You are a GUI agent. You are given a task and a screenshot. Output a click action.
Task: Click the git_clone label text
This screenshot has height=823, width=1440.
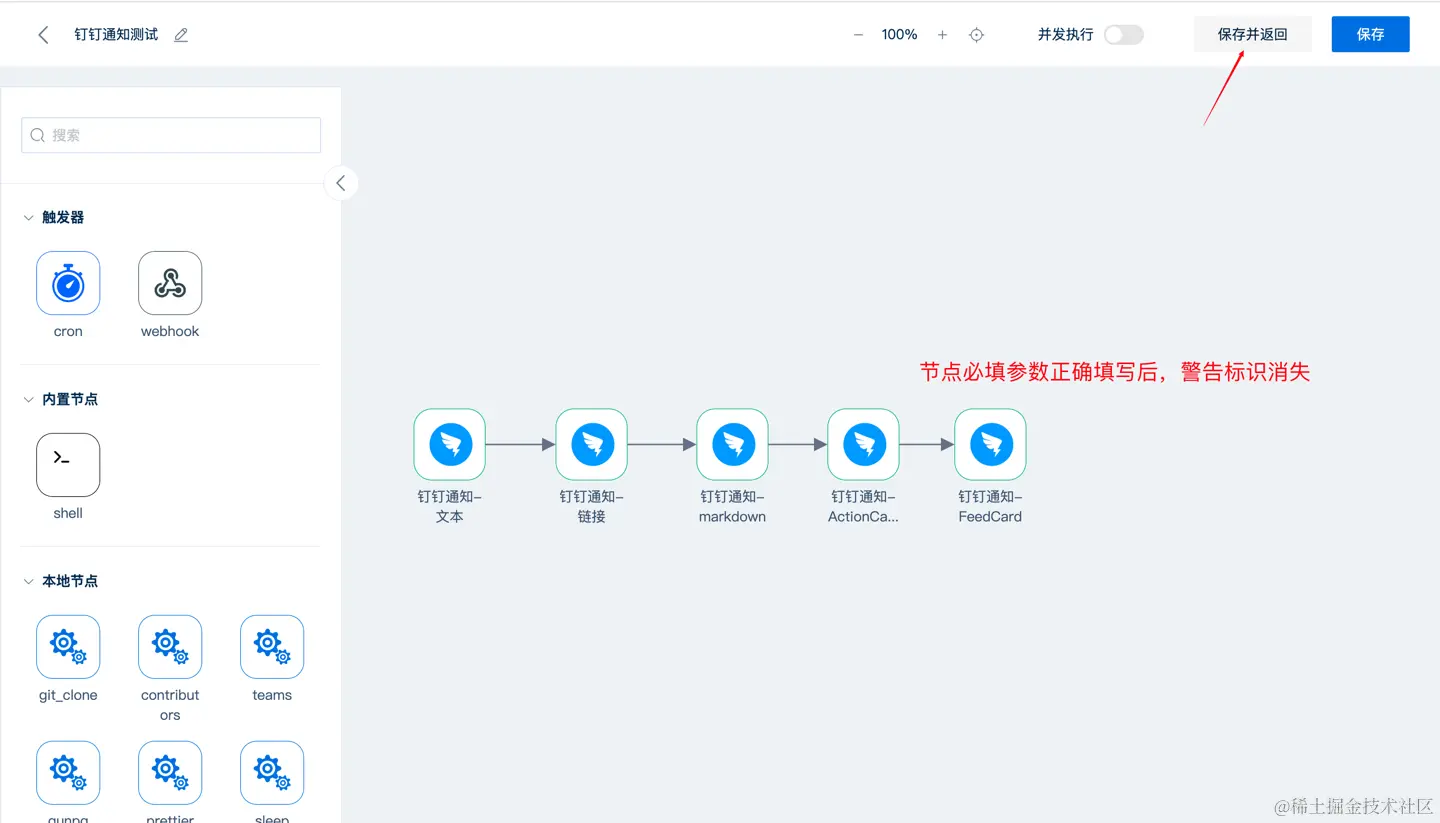point(68,696)
